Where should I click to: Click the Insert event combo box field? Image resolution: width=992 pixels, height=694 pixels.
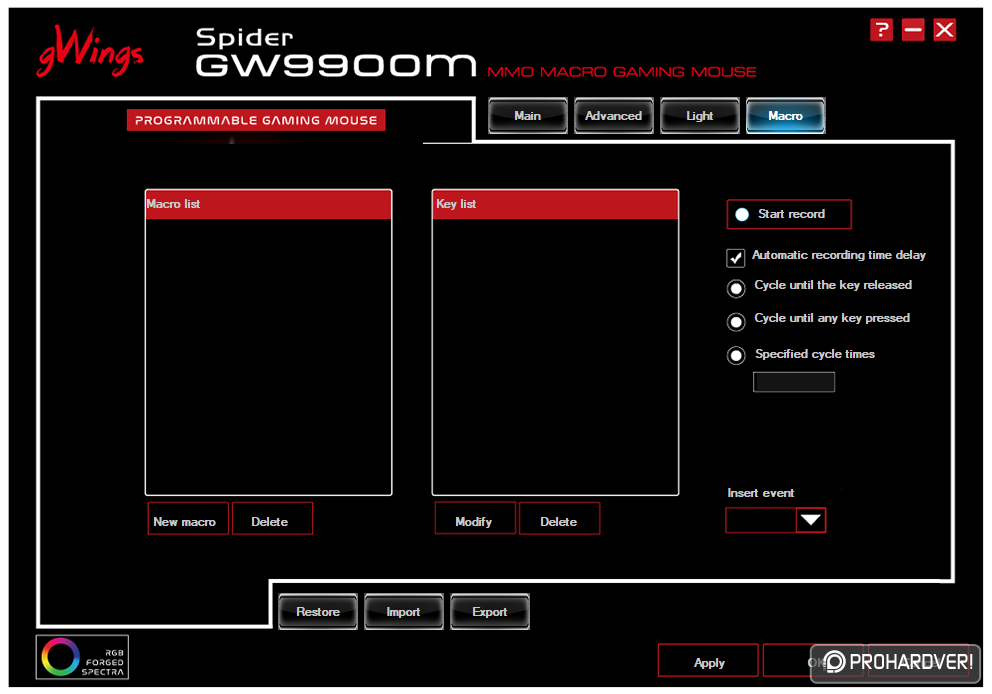point(761,520)
